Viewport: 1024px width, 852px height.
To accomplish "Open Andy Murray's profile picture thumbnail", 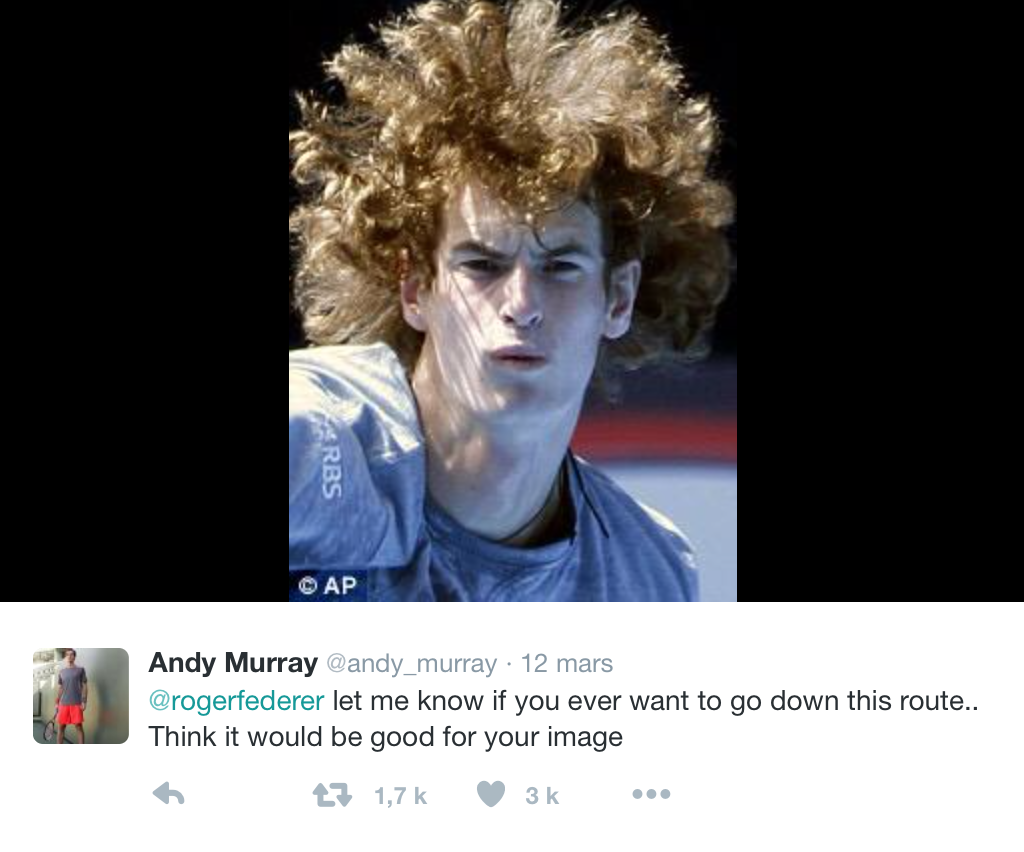I will coord(81,695).
